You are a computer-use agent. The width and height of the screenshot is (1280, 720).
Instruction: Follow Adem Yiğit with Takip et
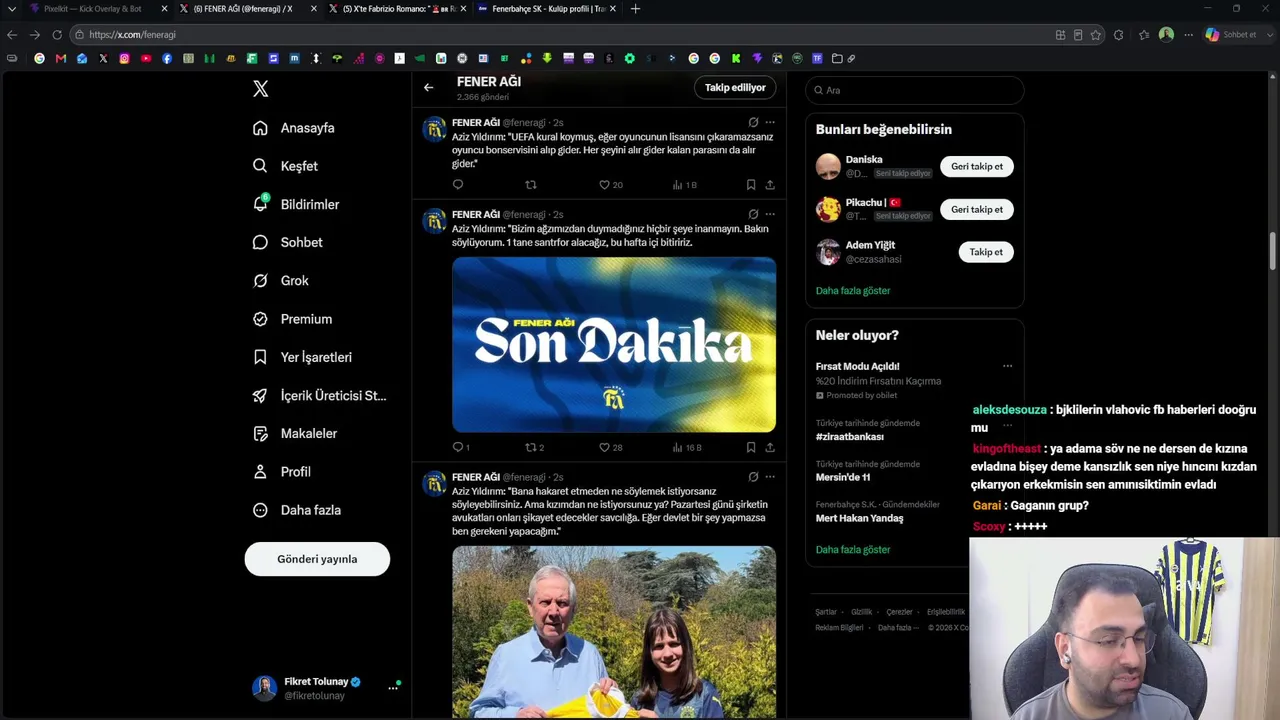click(986, 252)
